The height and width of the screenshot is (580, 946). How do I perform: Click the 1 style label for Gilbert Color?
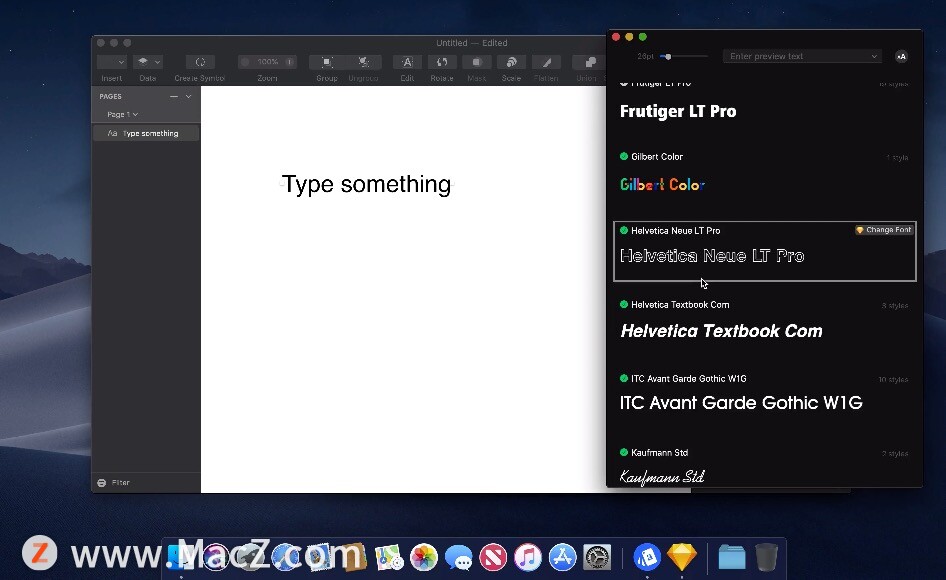coord(897,158)
